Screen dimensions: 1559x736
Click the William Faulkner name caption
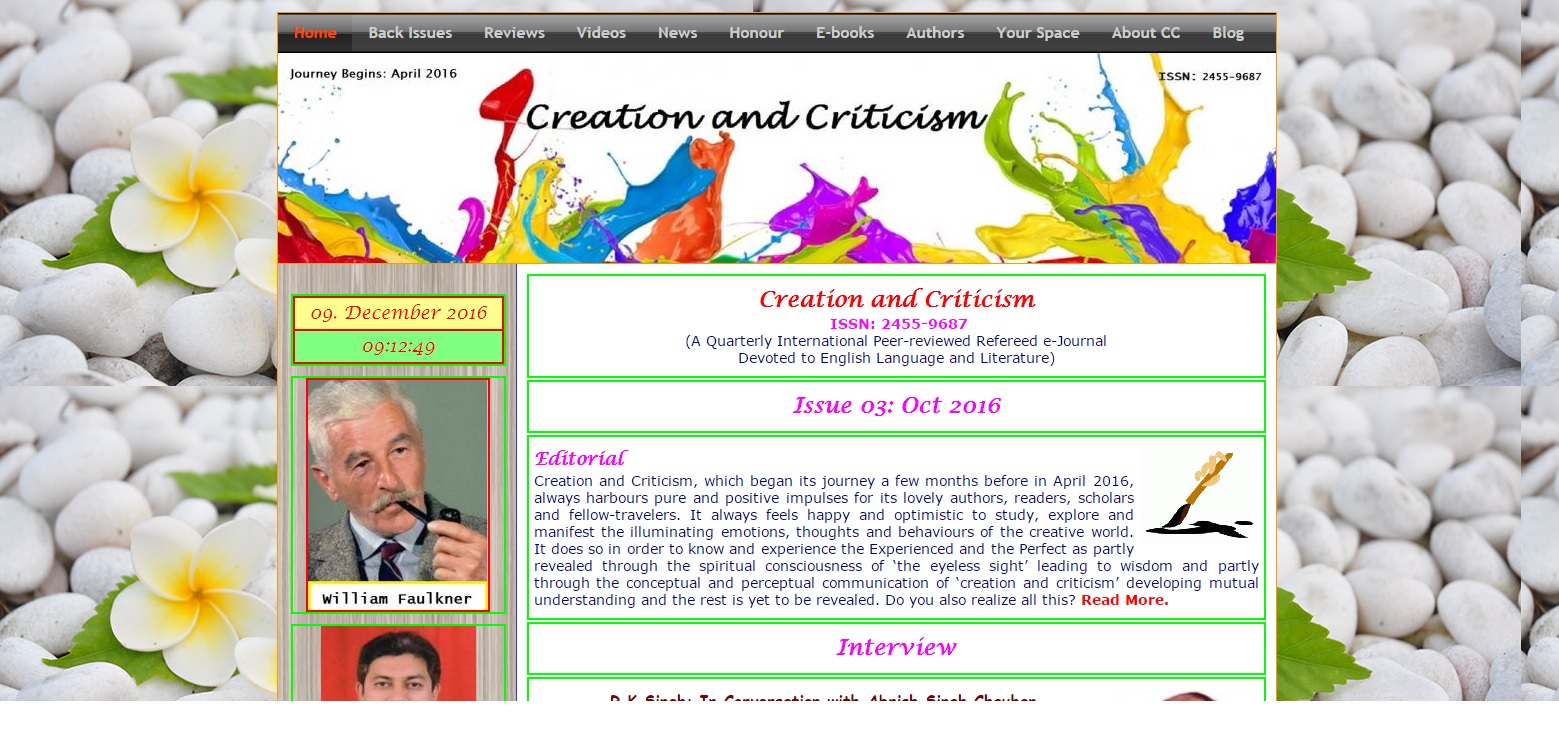pyautogui.click(x=398, y=598)
